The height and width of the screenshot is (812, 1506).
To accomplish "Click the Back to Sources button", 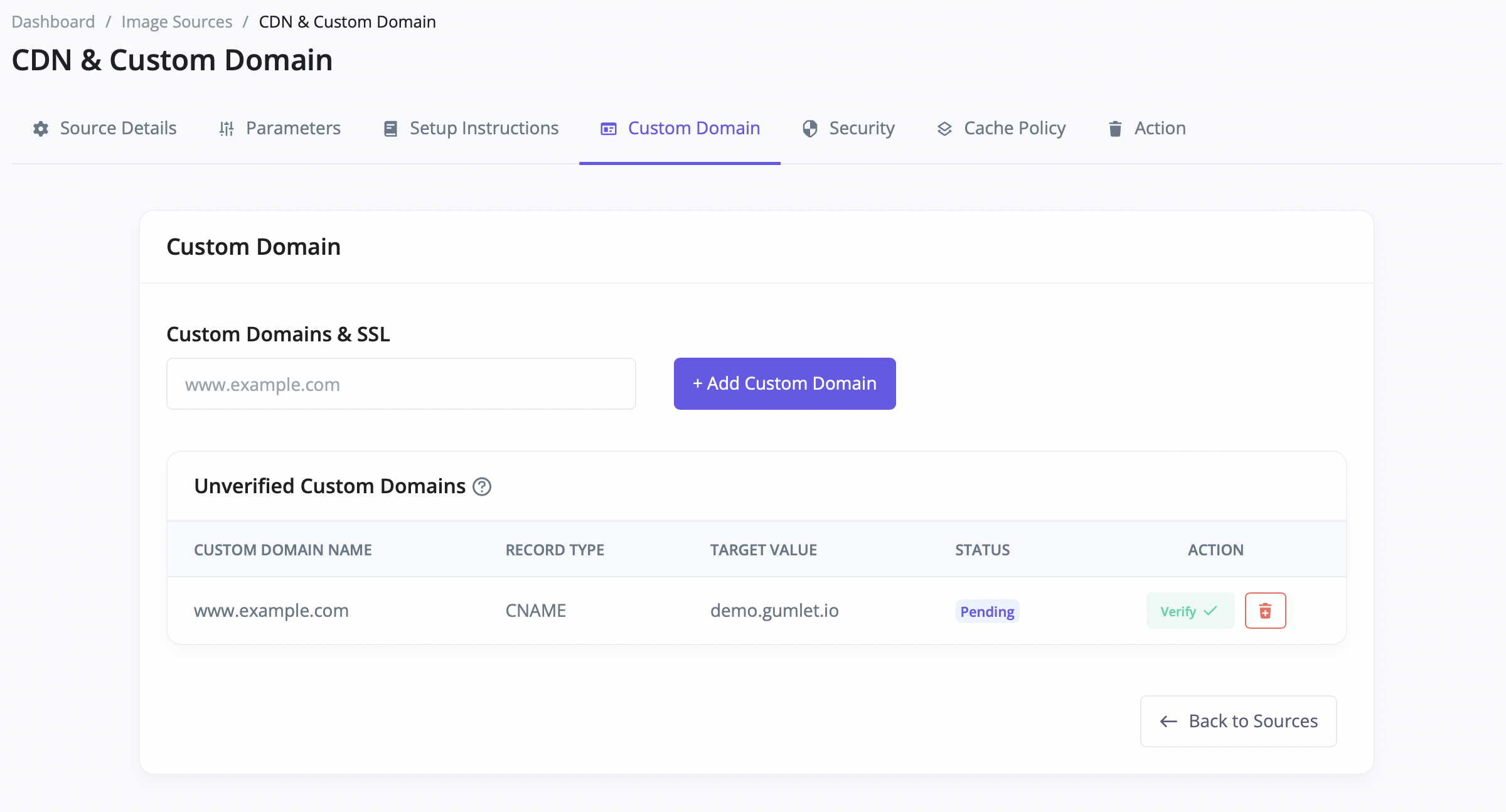I will pos(1238,721).
